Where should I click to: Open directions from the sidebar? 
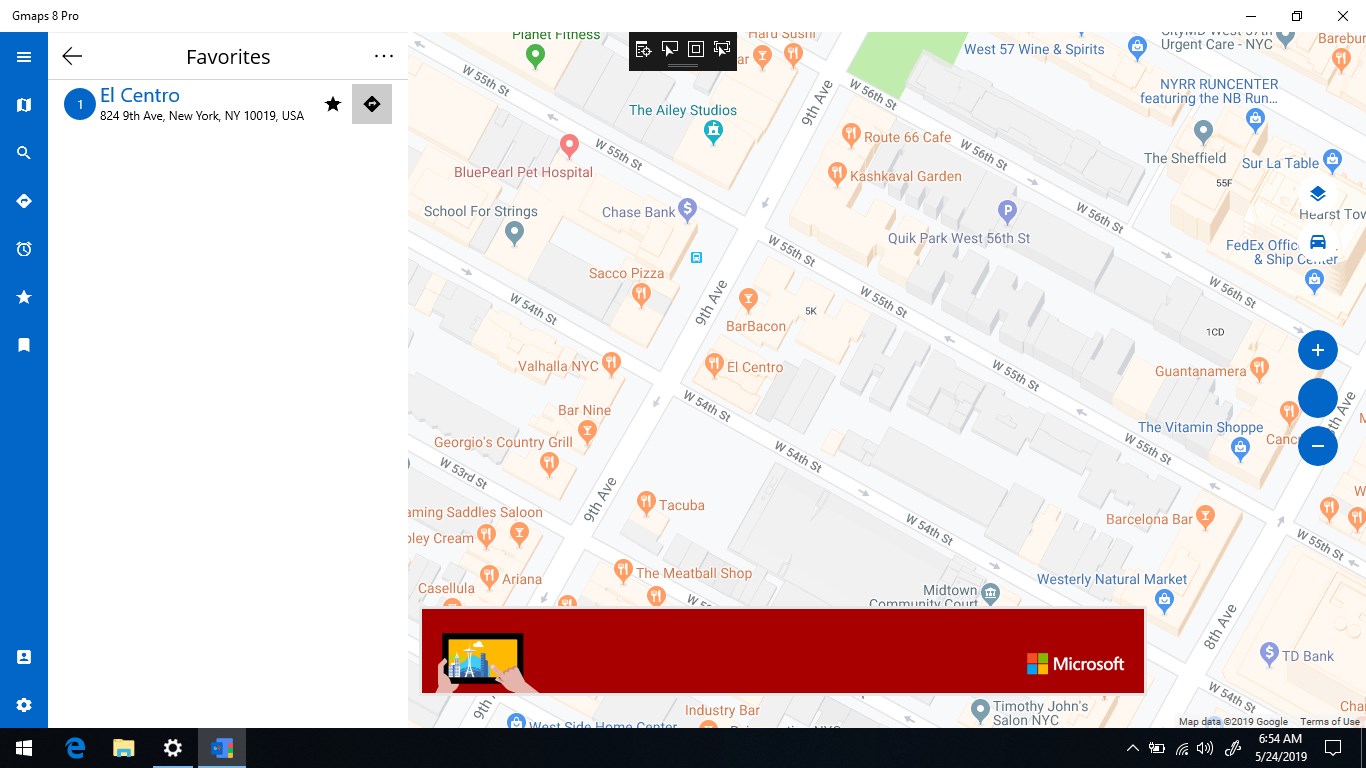(24, 201)
